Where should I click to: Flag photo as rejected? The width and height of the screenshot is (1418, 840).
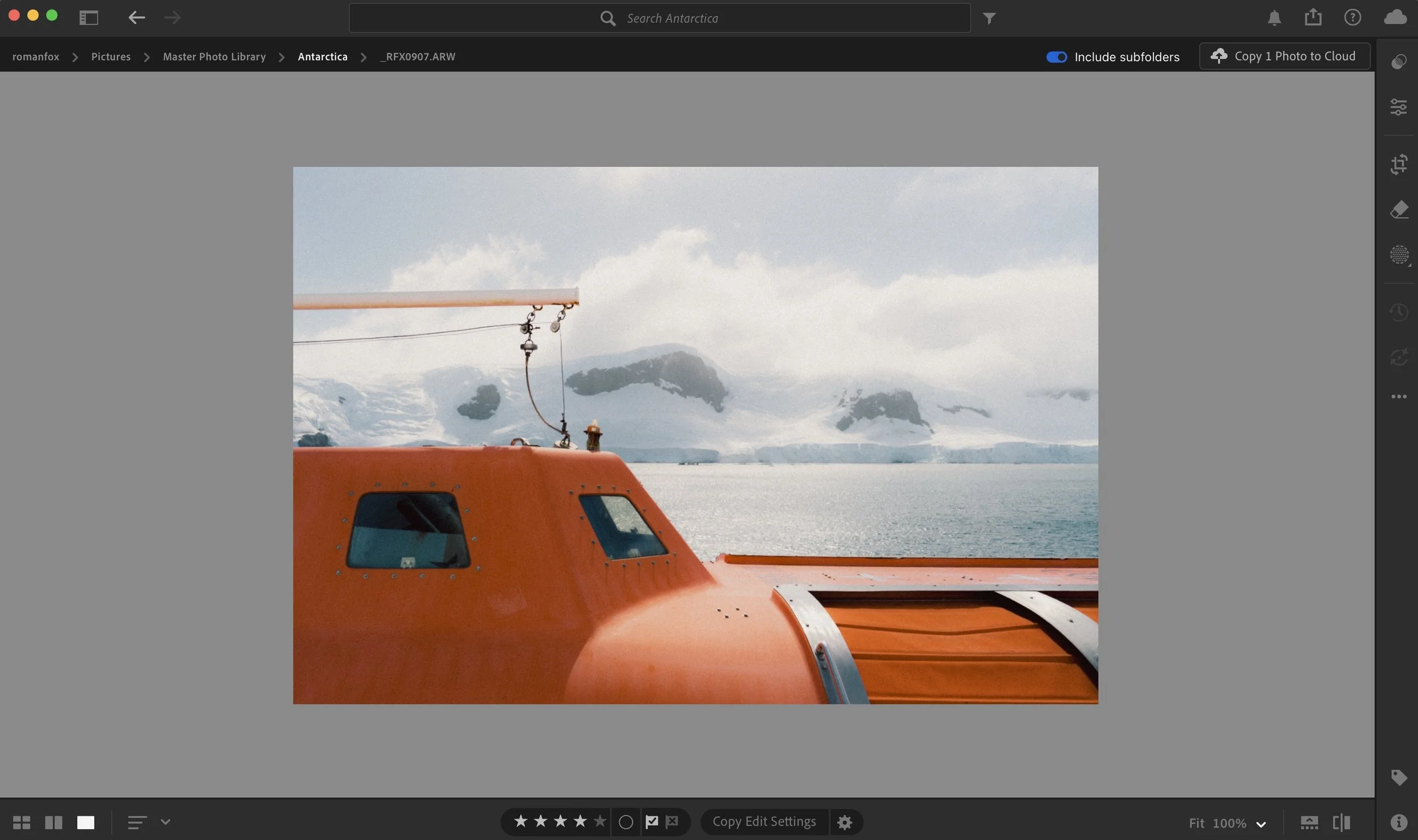(x=672, y=821)
